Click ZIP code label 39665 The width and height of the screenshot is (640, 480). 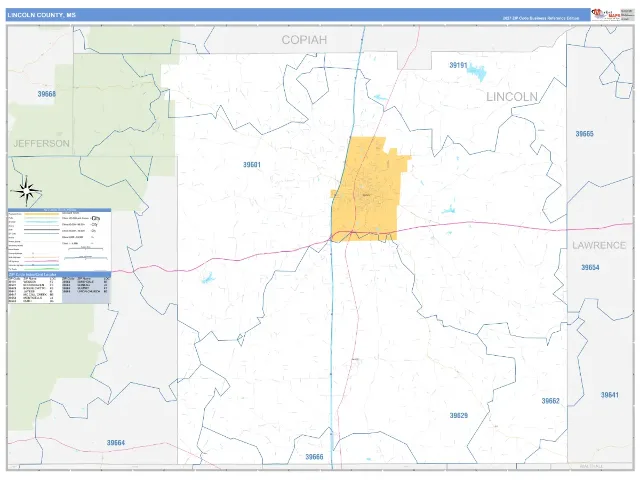click(x=584, y=134)
